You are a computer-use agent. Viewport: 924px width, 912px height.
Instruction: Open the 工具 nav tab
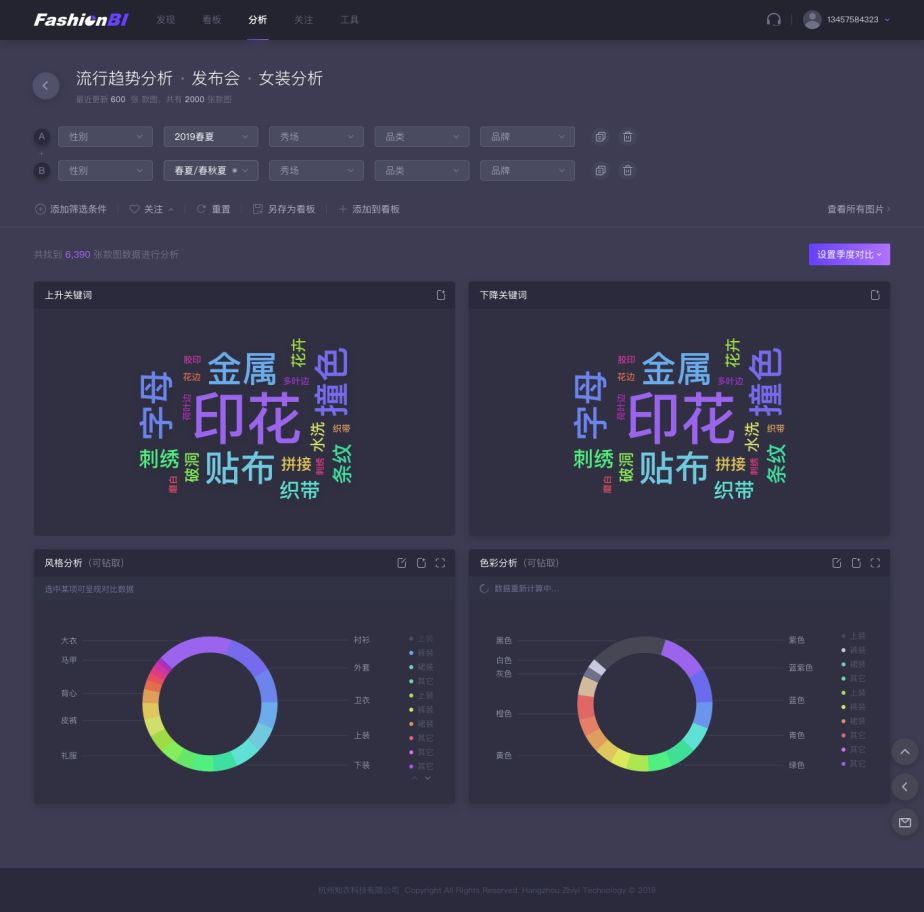tap(349, 20)
